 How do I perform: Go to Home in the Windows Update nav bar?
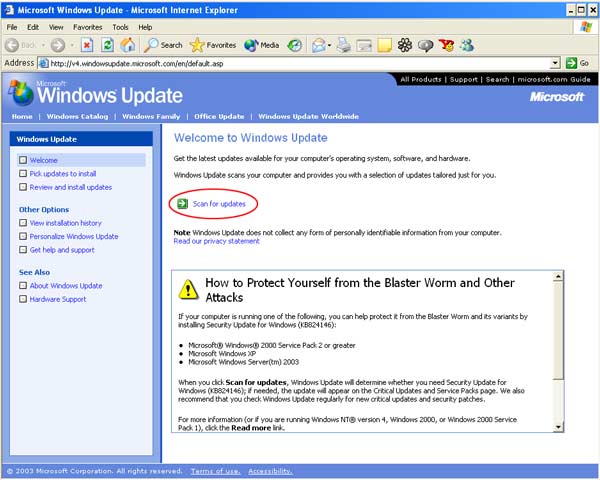pos(22,116)
